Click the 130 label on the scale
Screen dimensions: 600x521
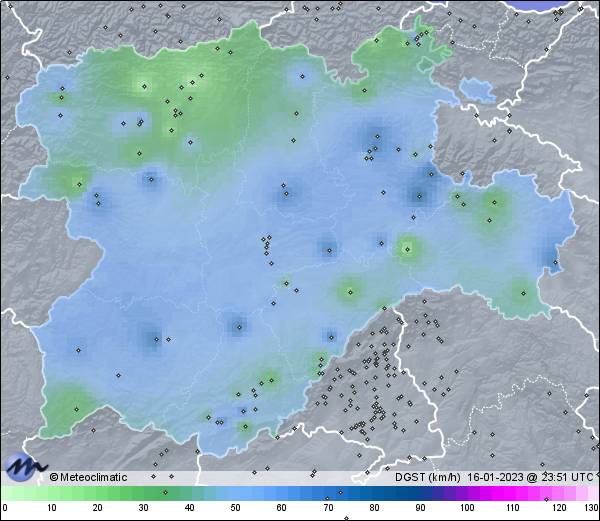(x=591, y=508)
